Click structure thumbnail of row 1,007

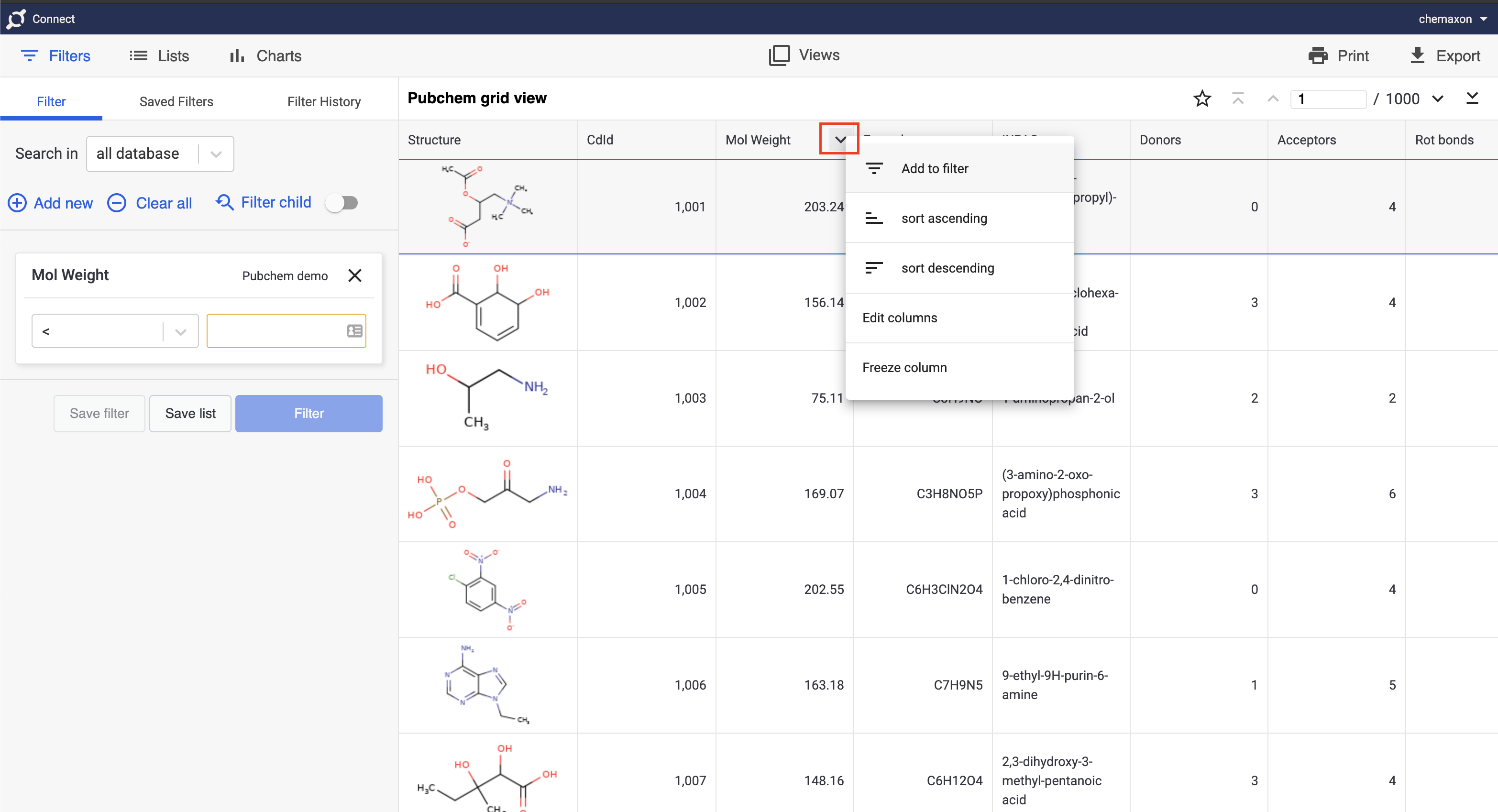point(487,778)
